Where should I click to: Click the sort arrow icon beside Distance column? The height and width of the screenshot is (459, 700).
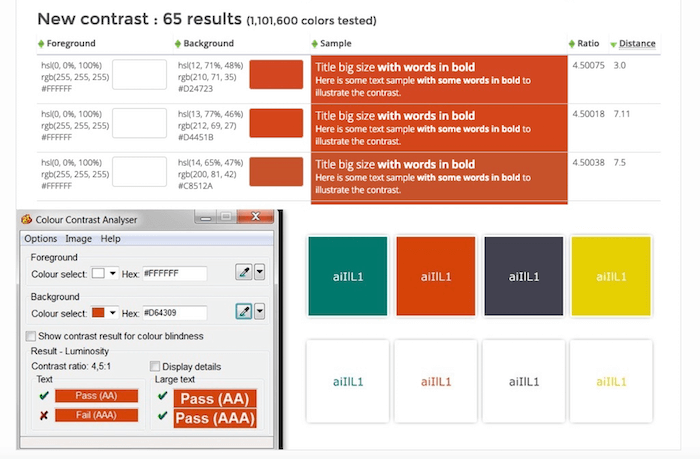tap(613, 44)
